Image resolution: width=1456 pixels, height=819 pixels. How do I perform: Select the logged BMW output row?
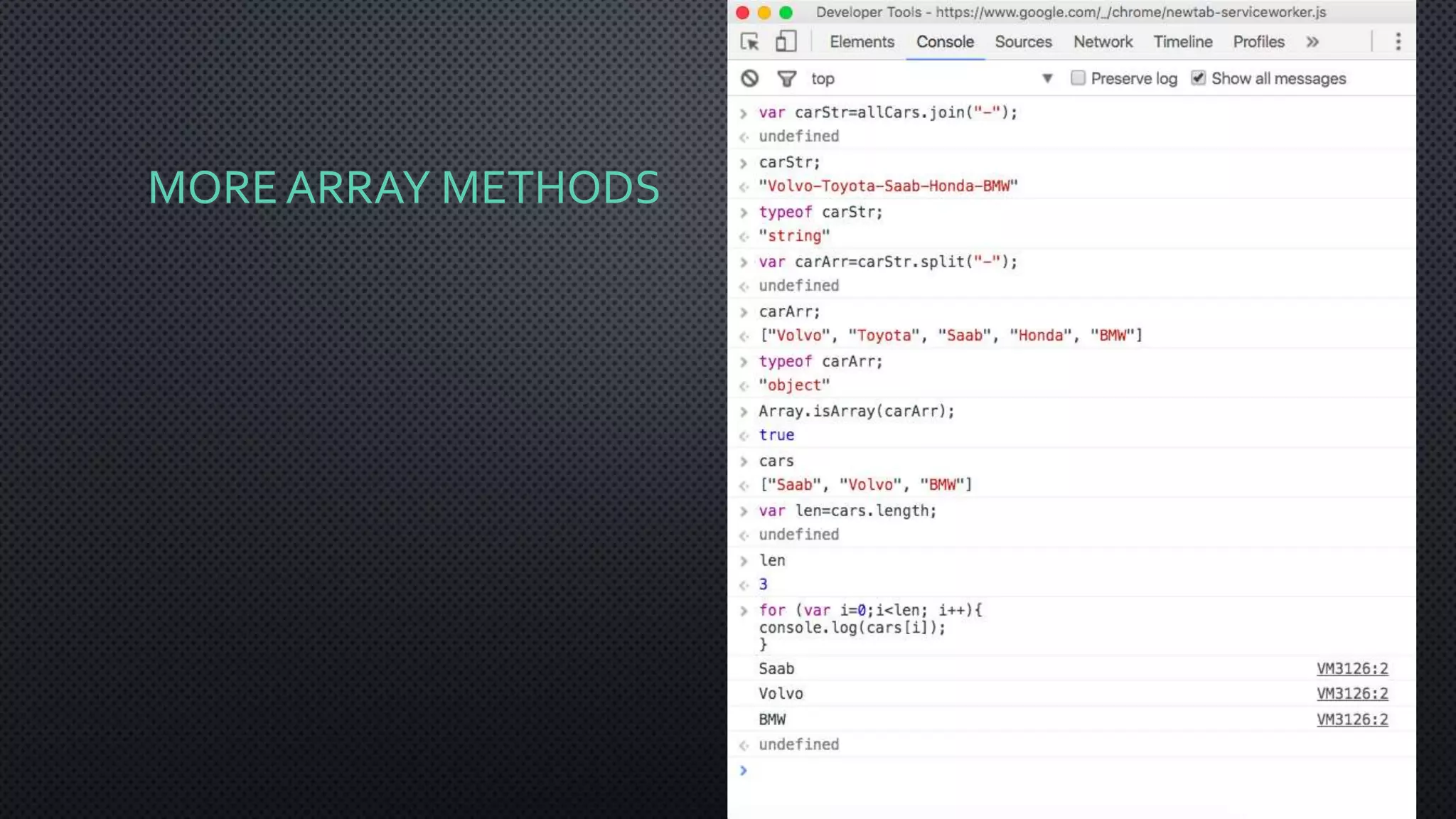pyautogui.click(x=1071, y=719)
